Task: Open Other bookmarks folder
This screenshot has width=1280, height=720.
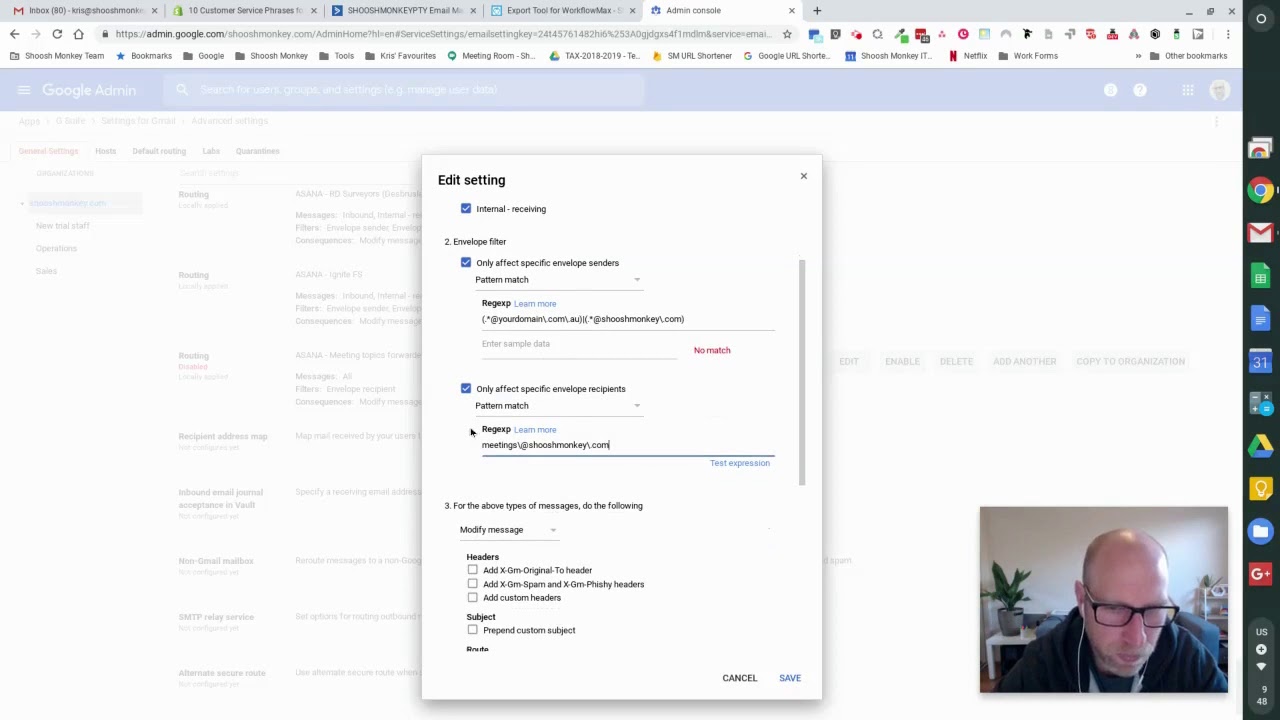Action: point(1188,56)
